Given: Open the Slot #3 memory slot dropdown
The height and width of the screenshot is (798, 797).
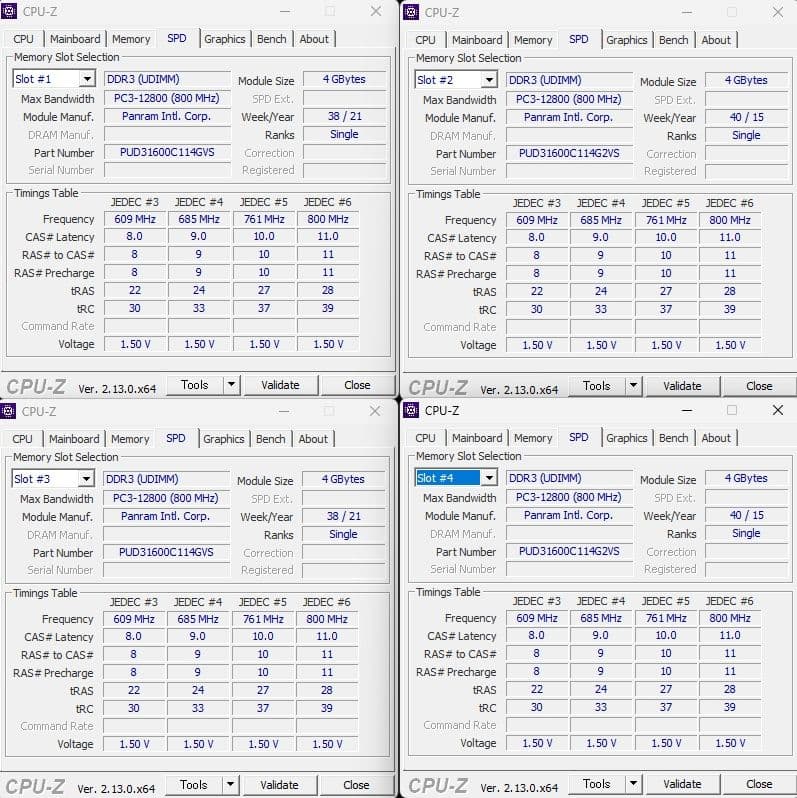Looking at the screenshot, I should (x=87, y=479).
